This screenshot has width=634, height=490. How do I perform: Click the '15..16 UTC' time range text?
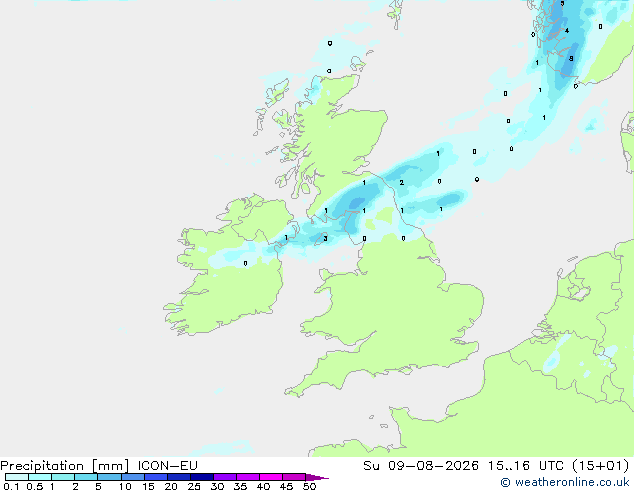point(526,466)
